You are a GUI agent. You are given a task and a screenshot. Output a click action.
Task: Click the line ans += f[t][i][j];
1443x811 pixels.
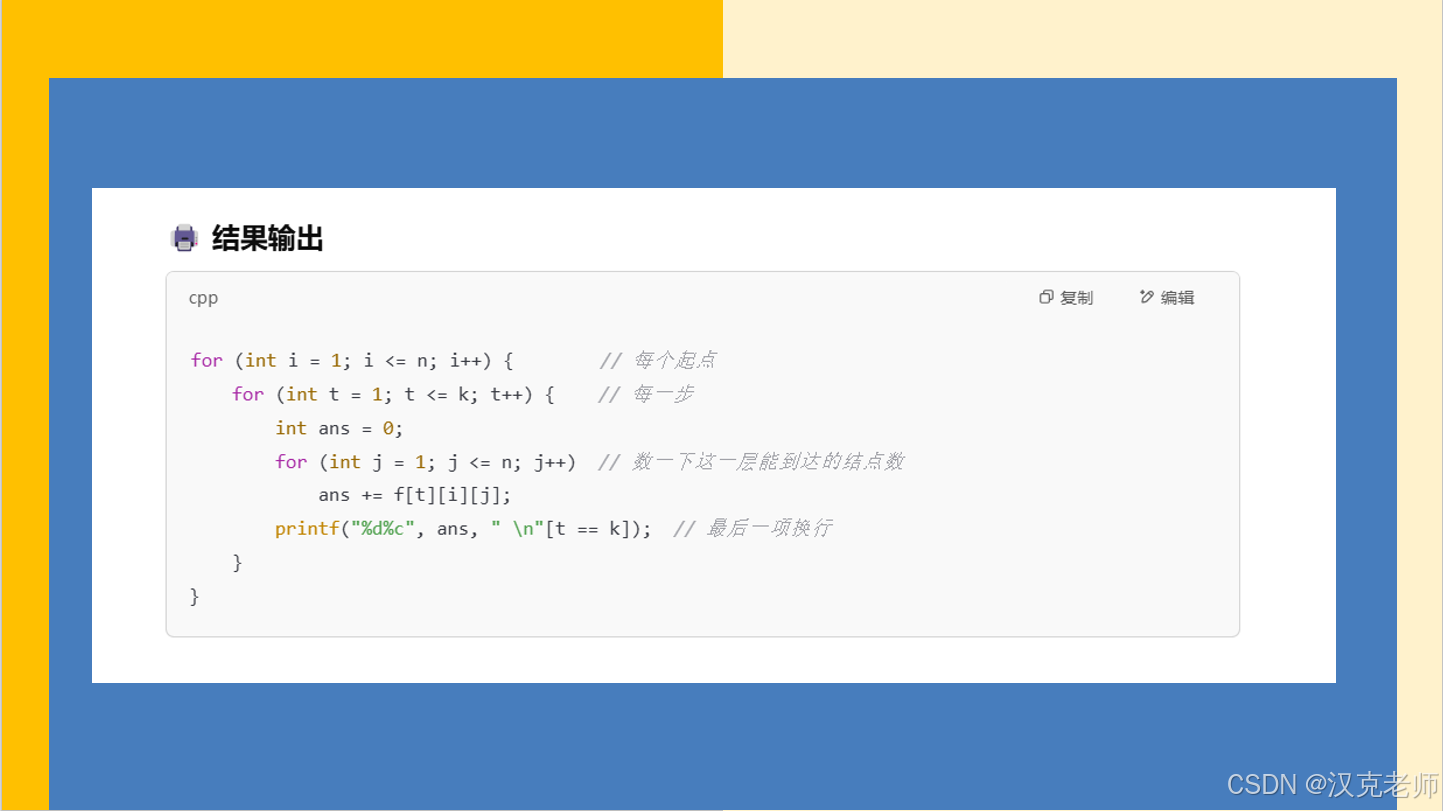[x=415, y=495]
